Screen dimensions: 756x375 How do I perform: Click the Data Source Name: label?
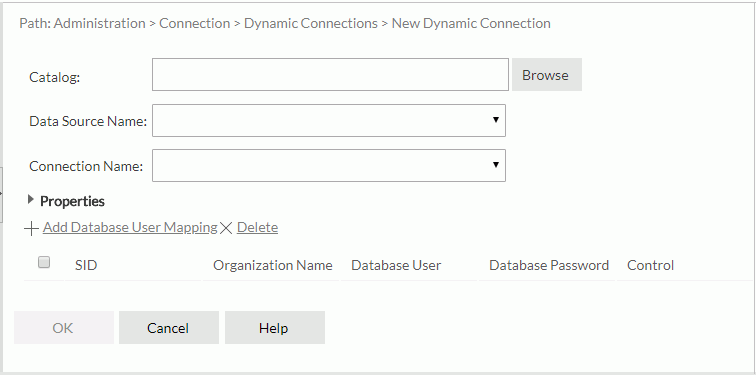point(88,121)
